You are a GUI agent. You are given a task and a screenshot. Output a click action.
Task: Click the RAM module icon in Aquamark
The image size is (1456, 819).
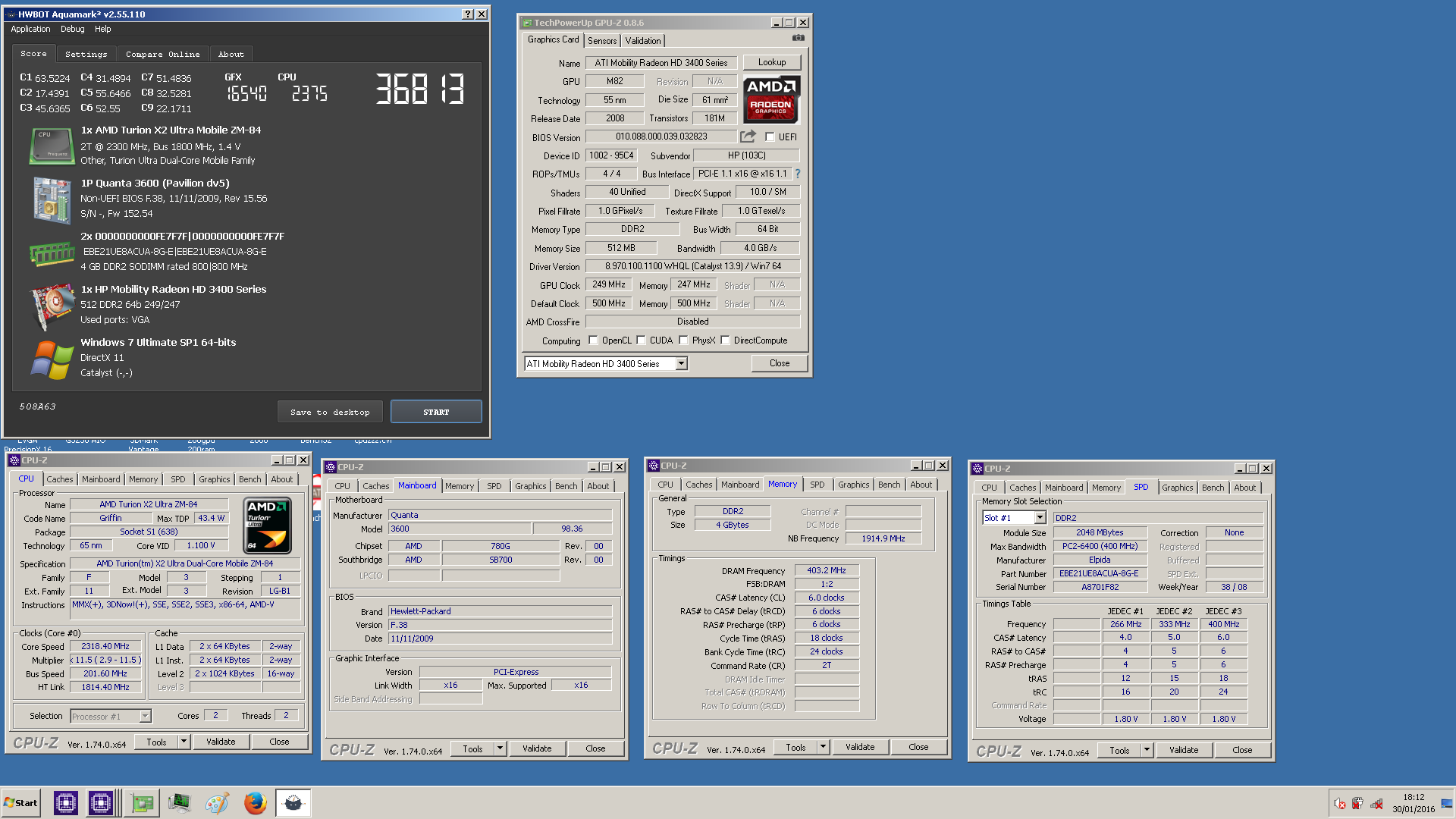point(52,253)
